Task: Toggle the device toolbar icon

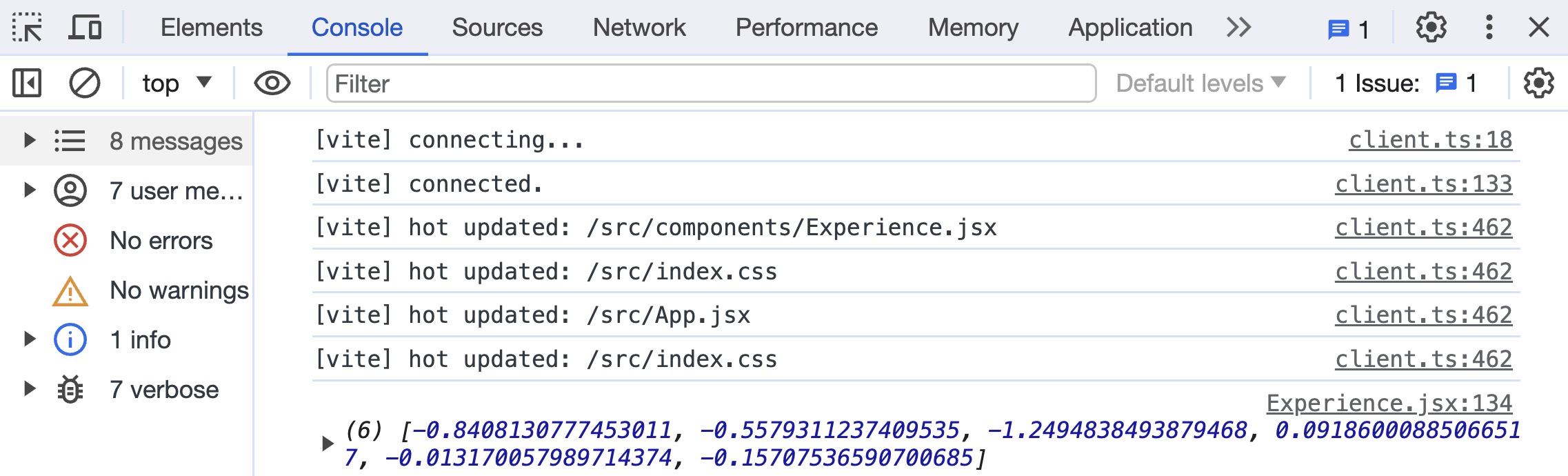Action: pos(85,28)
